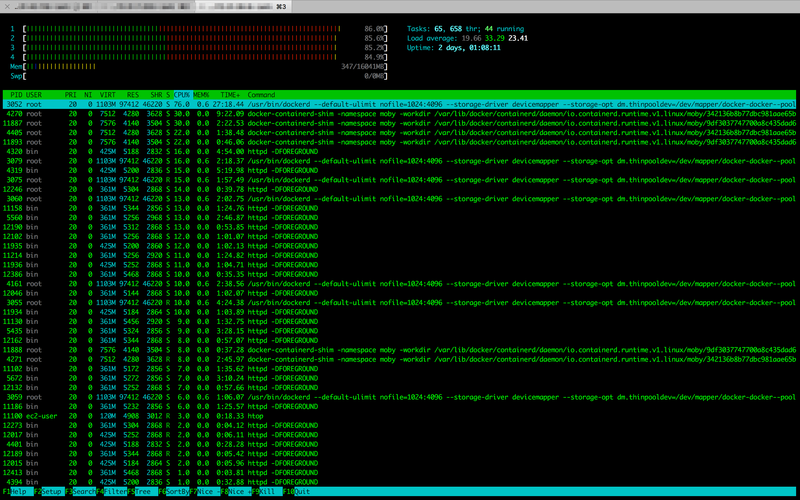Click the PRI column header

pos(70,95)
